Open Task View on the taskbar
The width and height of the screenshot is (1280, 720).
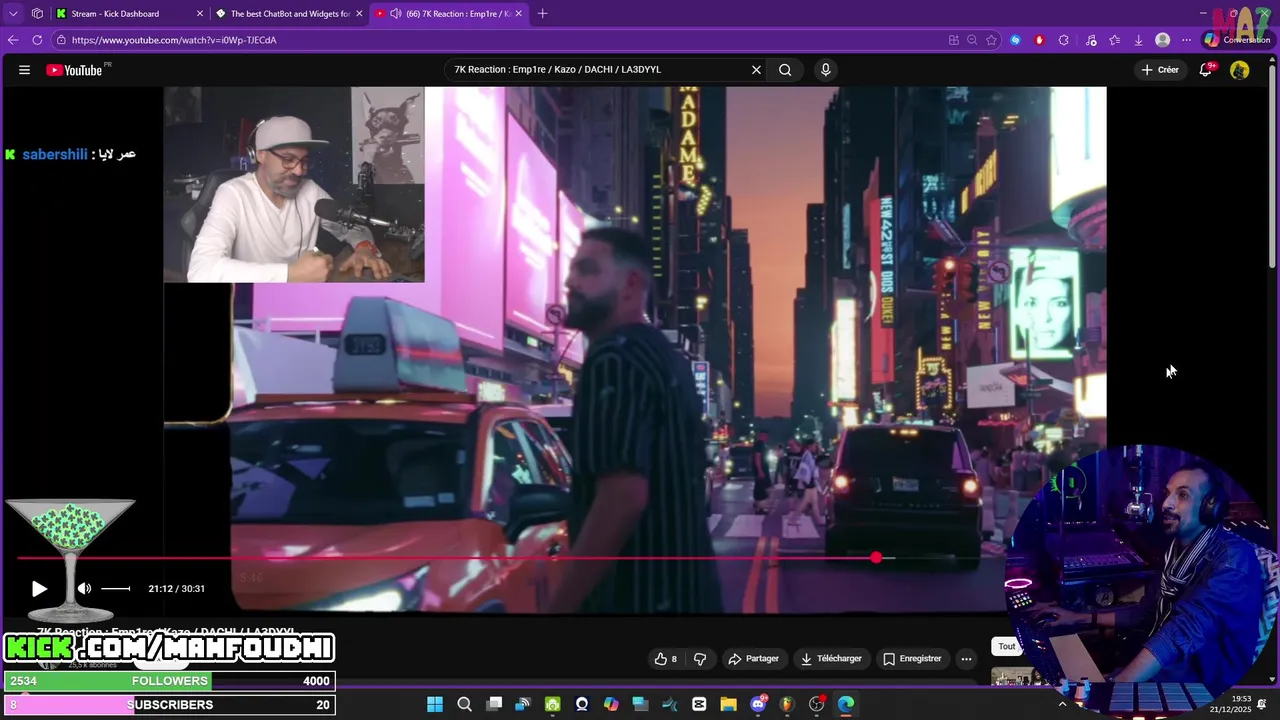point(494,704)
